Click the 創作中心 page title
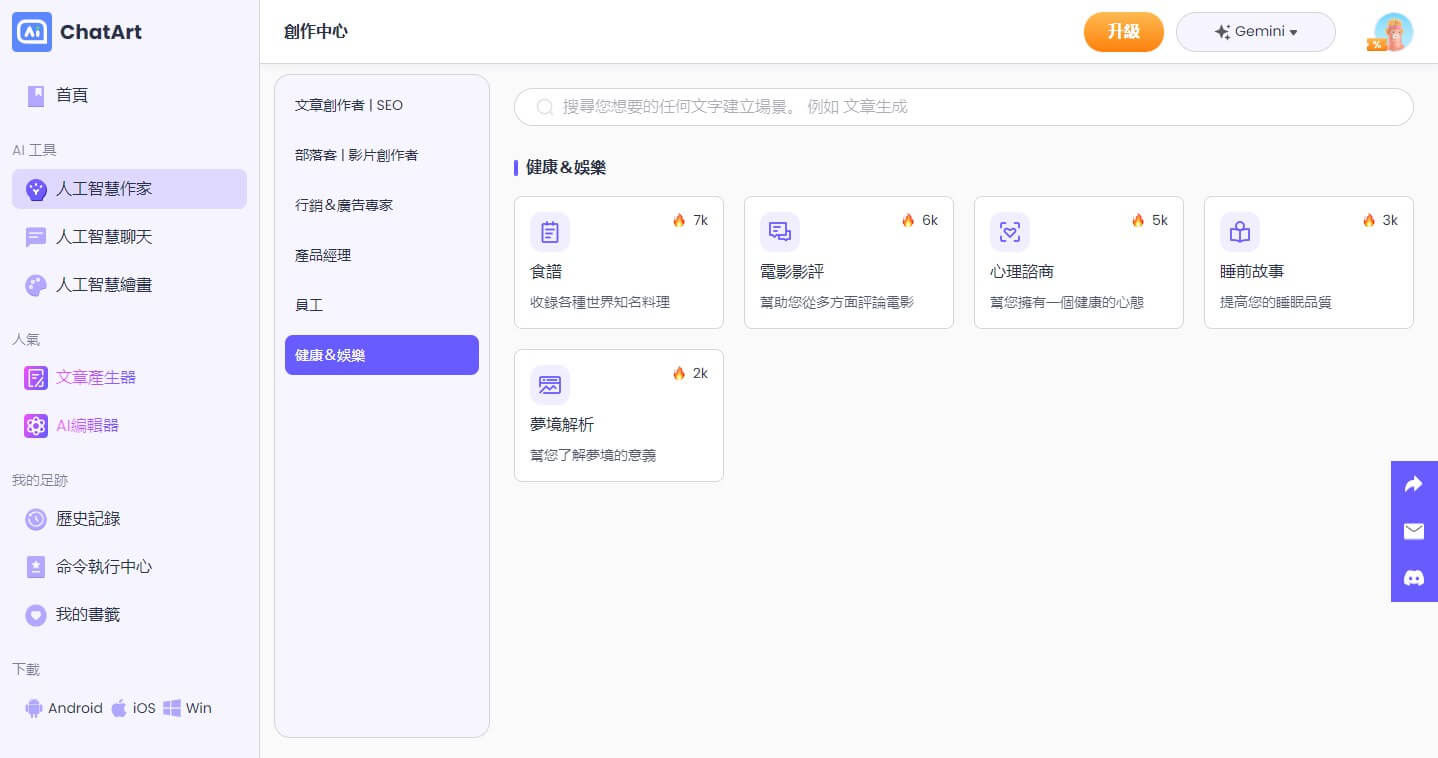This screenshot has width=1438, height=758. click(x=316, y=32)
